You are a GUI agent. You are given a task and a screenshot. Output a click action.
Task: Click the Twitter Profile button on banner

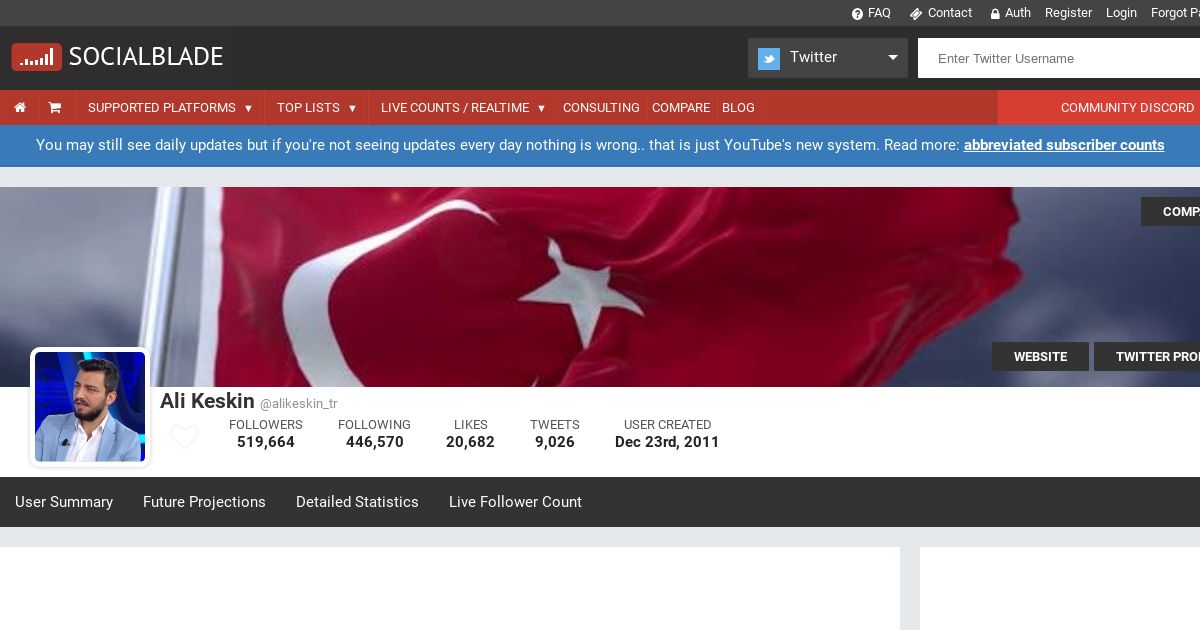(x=1147, y=357)
